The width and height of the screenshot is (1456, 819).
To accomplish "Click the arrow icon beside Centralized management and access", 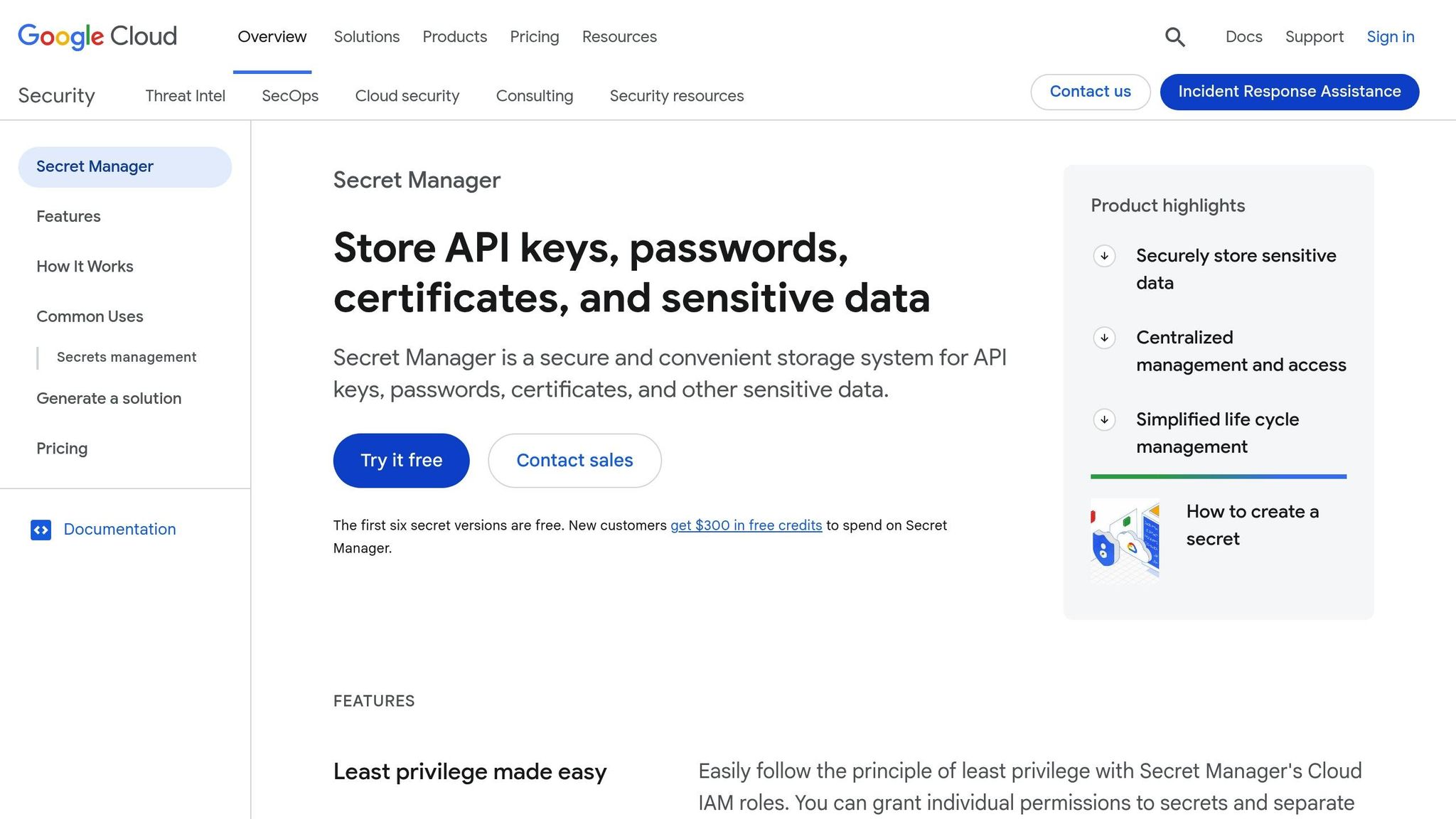I will (x=1104, y=338).
